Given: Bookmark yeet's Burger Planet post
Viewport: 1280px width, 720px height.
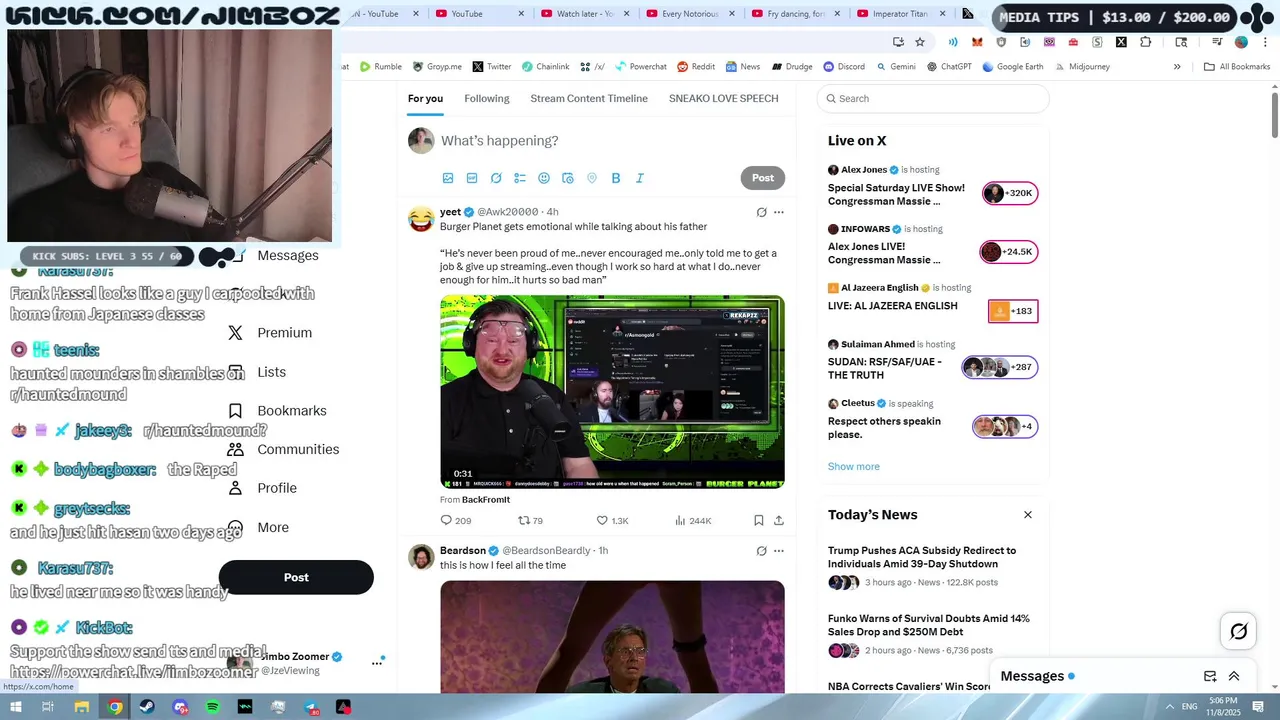Looking at the screenshot, I should 759,520.
